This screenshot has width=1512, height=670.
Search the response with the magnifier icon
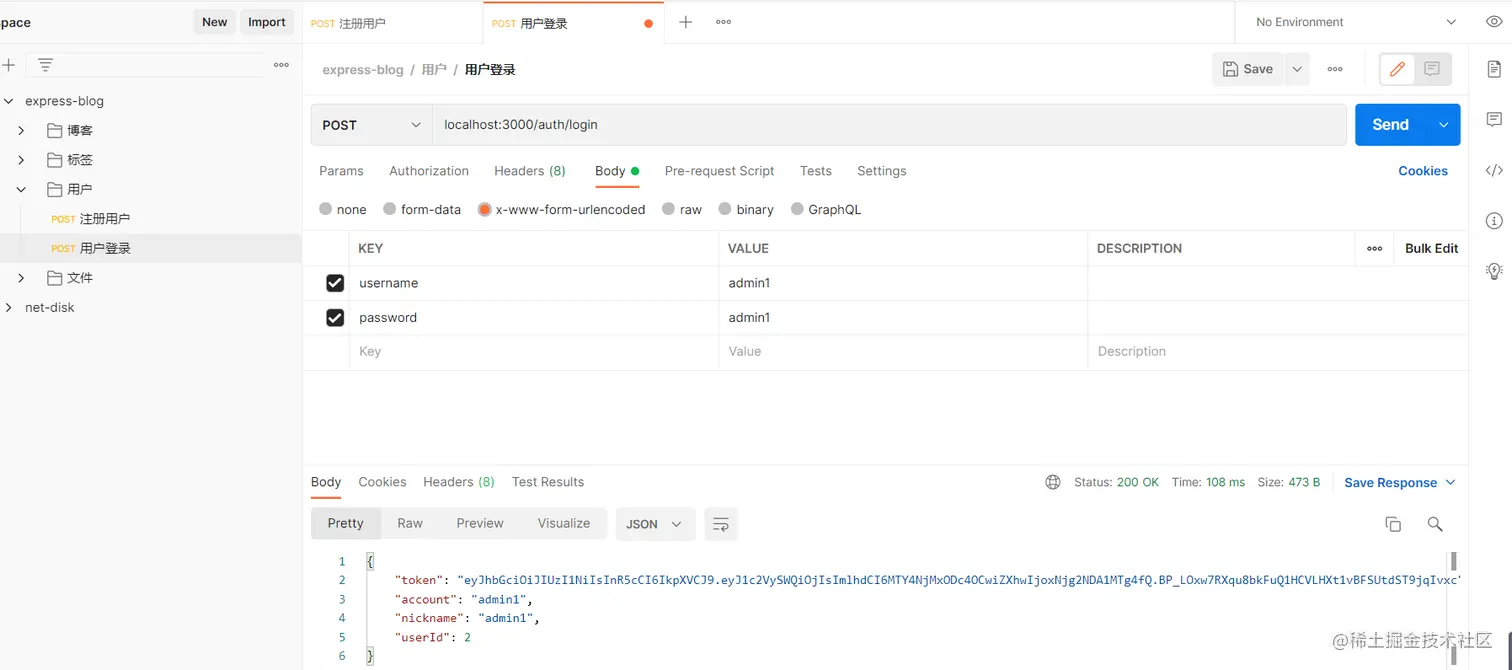(x=1435, y=524)
